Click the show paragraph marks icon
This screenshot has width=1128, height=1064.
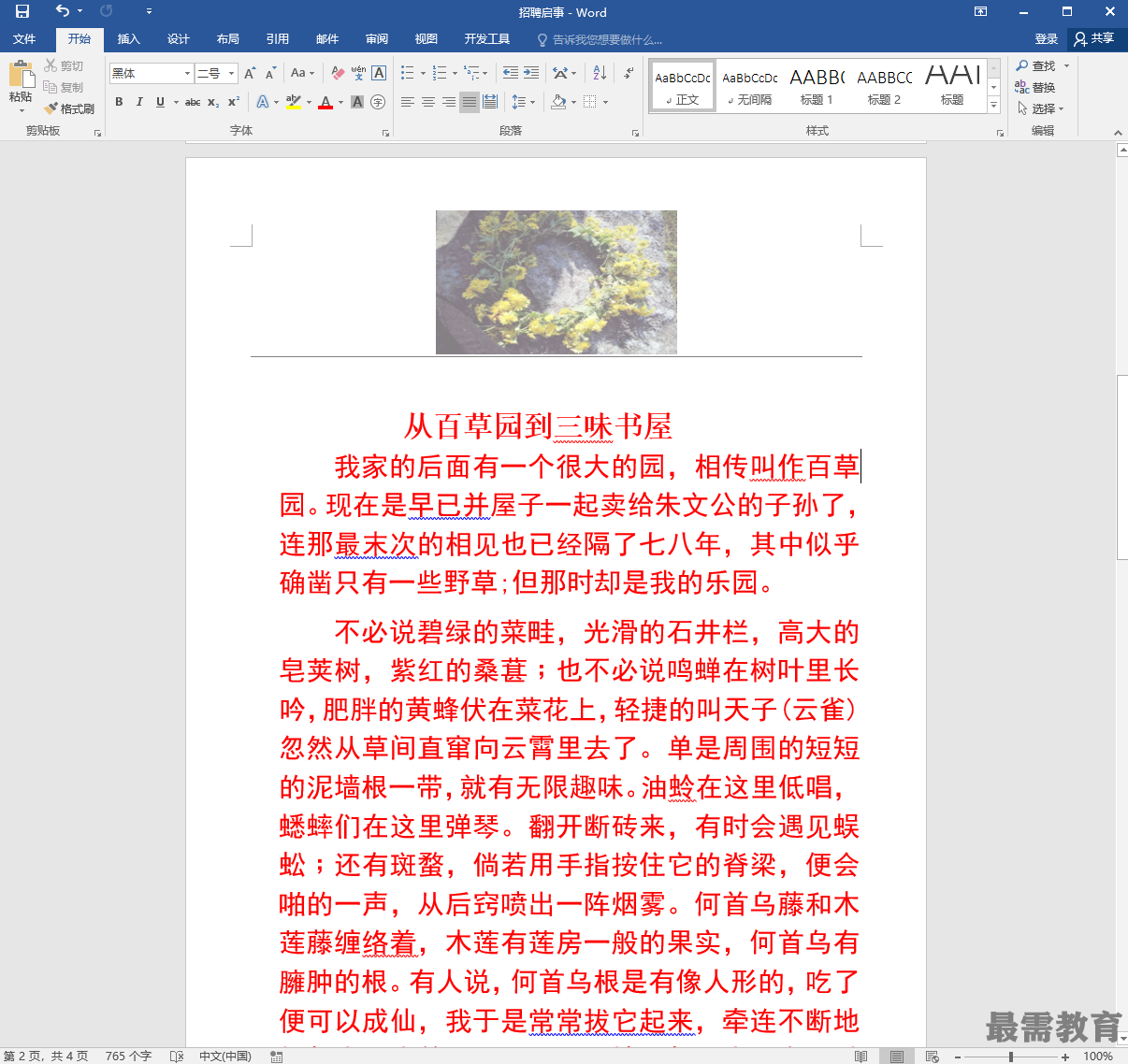(x=629, y=73)
